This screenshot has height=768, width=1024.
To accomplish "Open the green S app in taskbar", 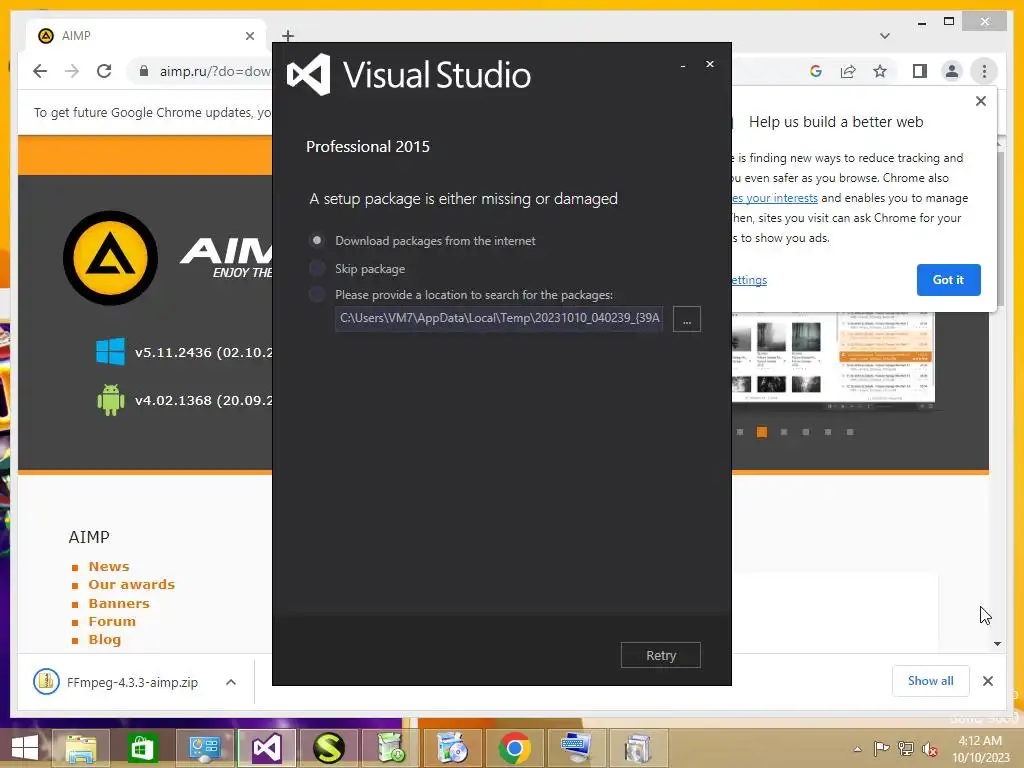I will coord(328,748).
